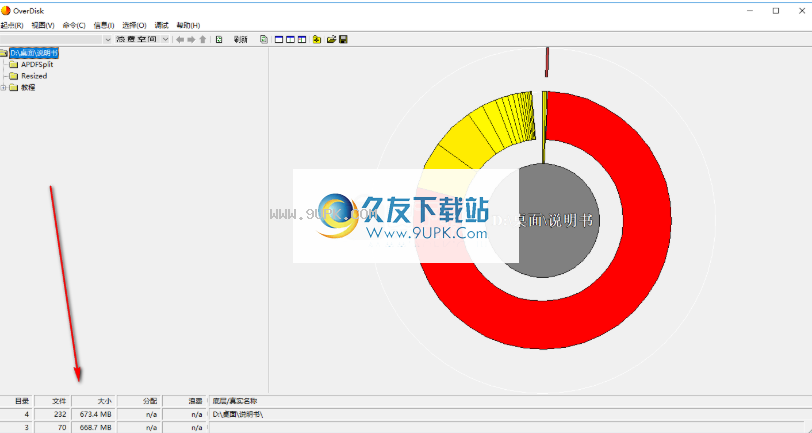
Task: Open the 起点(R) menu
Action: pos(12,25)
